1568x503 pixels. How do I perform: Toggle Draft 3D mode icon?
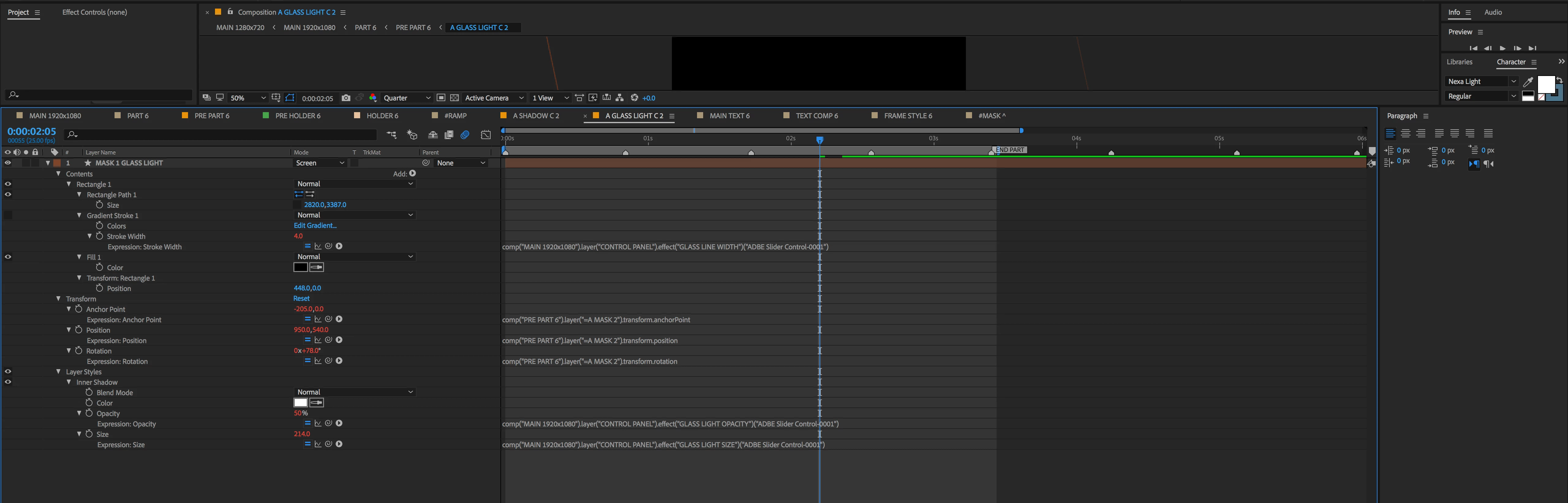point(412,134)
